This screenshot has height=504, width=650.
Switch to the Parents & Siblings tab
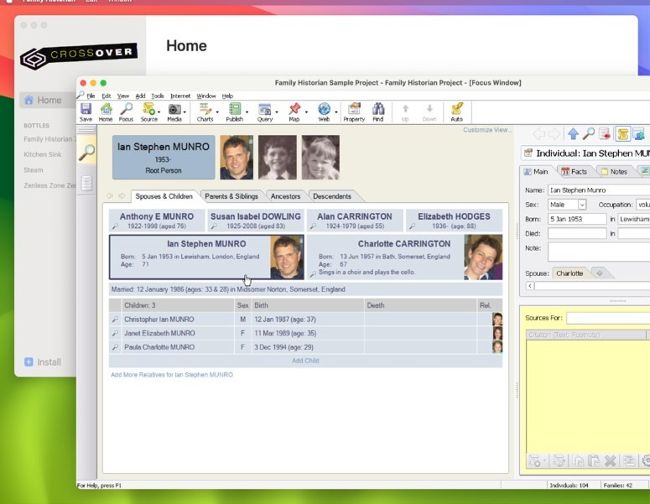pos(231,196)
